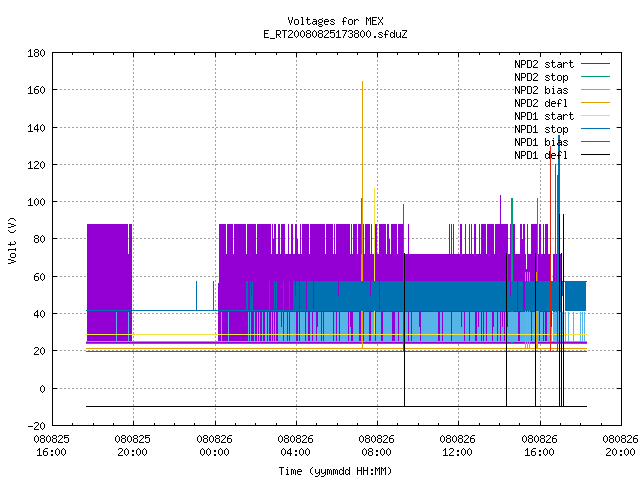Click the green NPD2 stop legend line
640x480 pixels.
(595, 76)
